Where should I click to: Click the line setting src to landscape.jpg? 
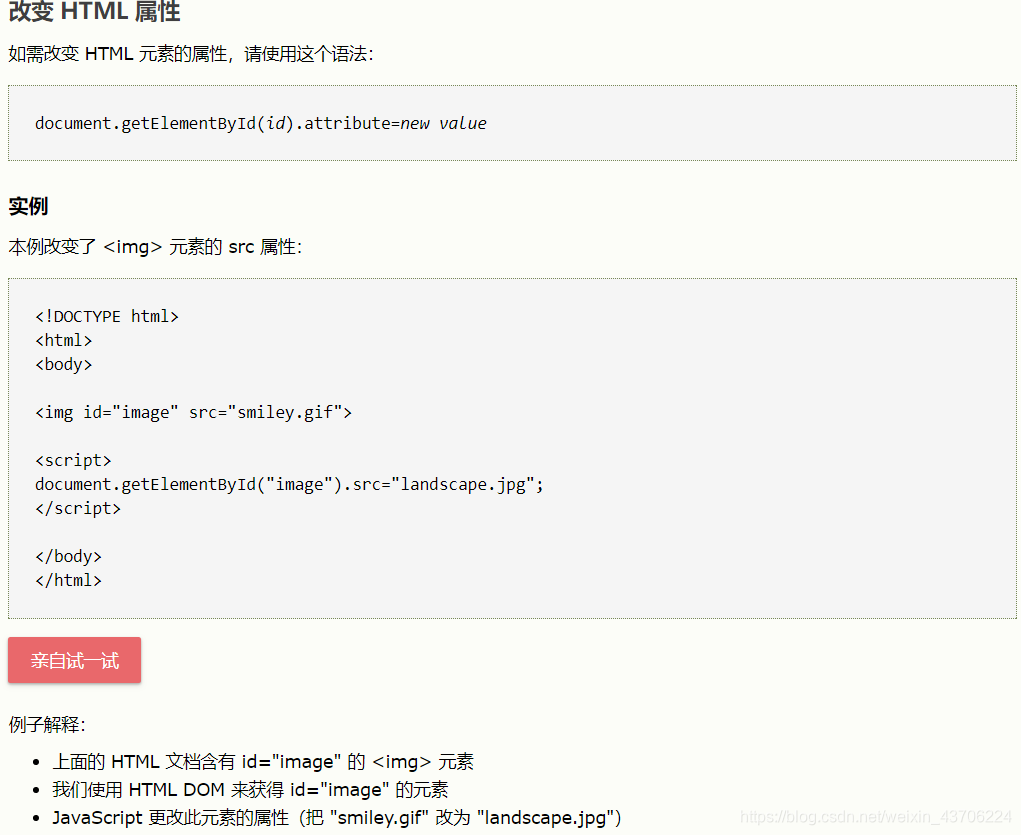click(289, 485)
